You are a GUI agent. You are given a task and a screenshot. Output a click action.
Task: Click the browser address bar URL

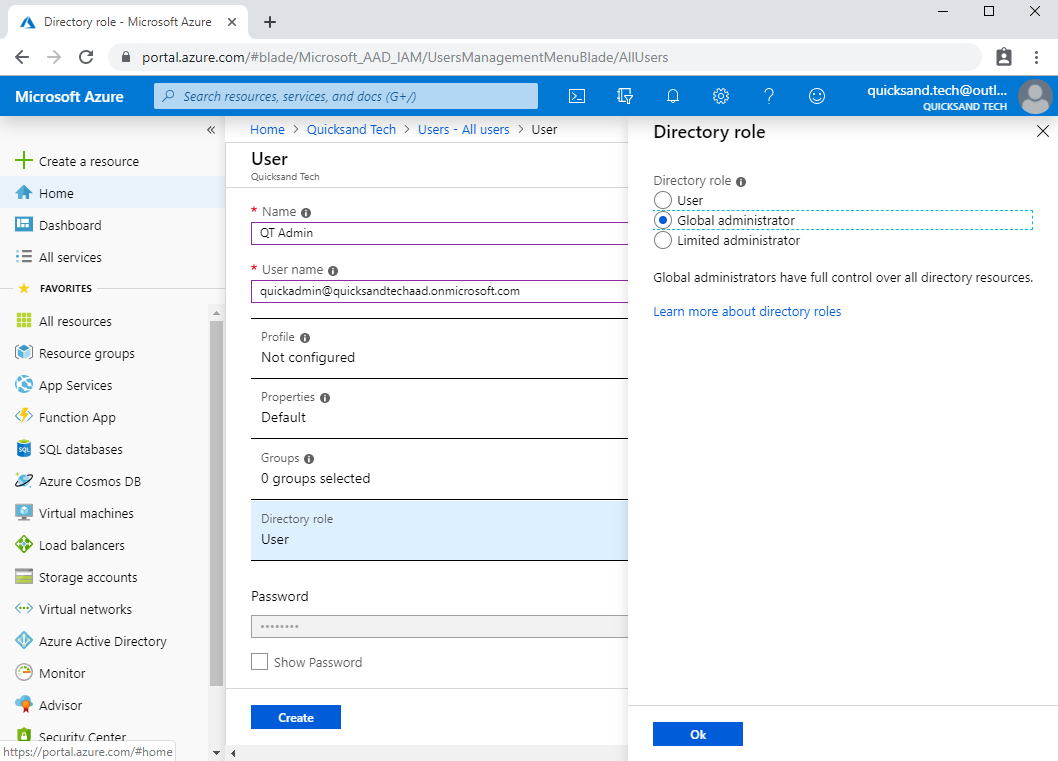click(405, 57)
